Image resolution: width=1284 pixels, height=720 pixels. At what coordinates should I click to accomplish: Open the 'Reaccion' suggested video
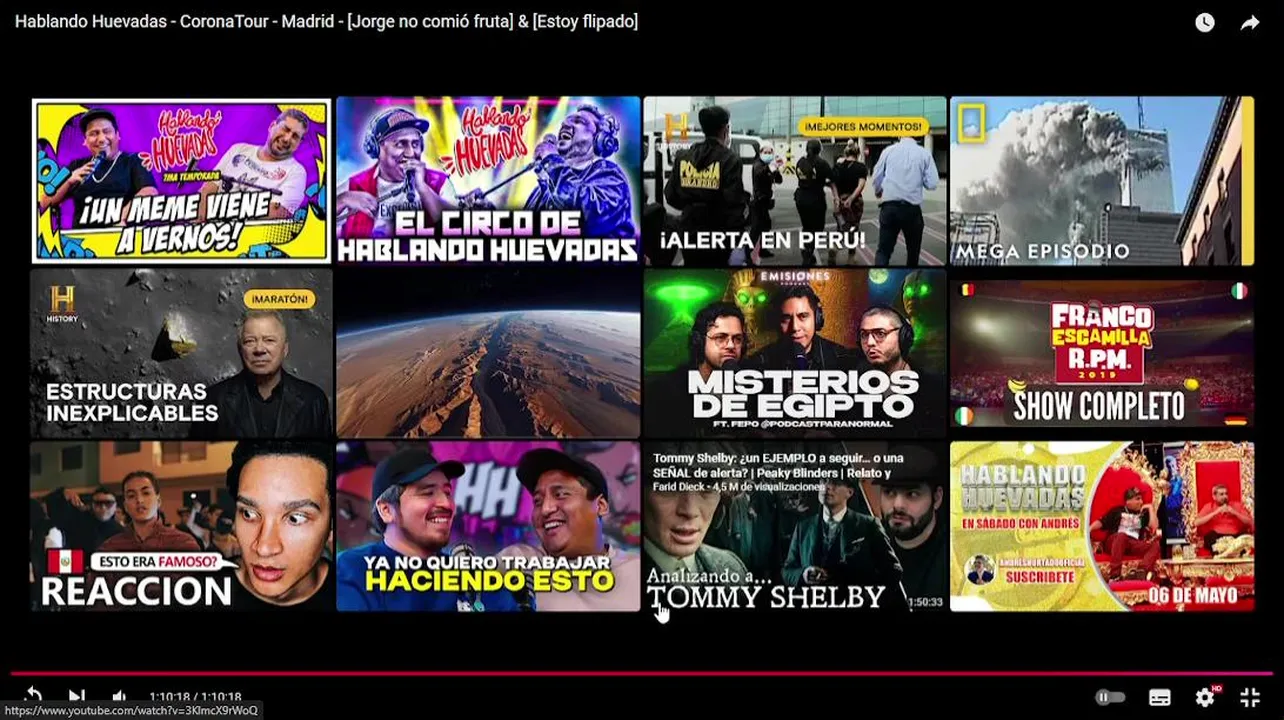181,526
